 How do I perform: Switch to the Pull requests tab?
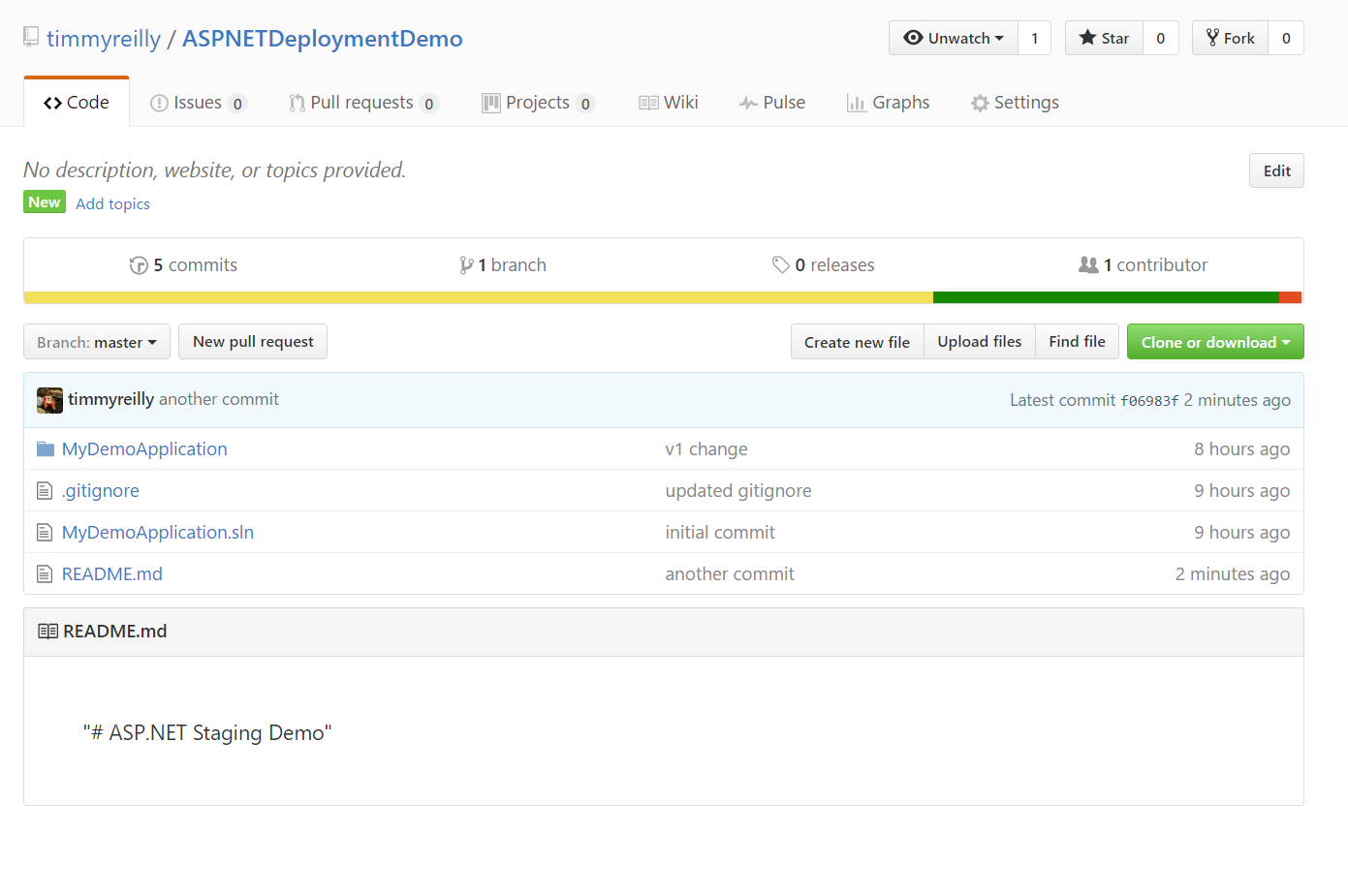[x=363, y=103]
